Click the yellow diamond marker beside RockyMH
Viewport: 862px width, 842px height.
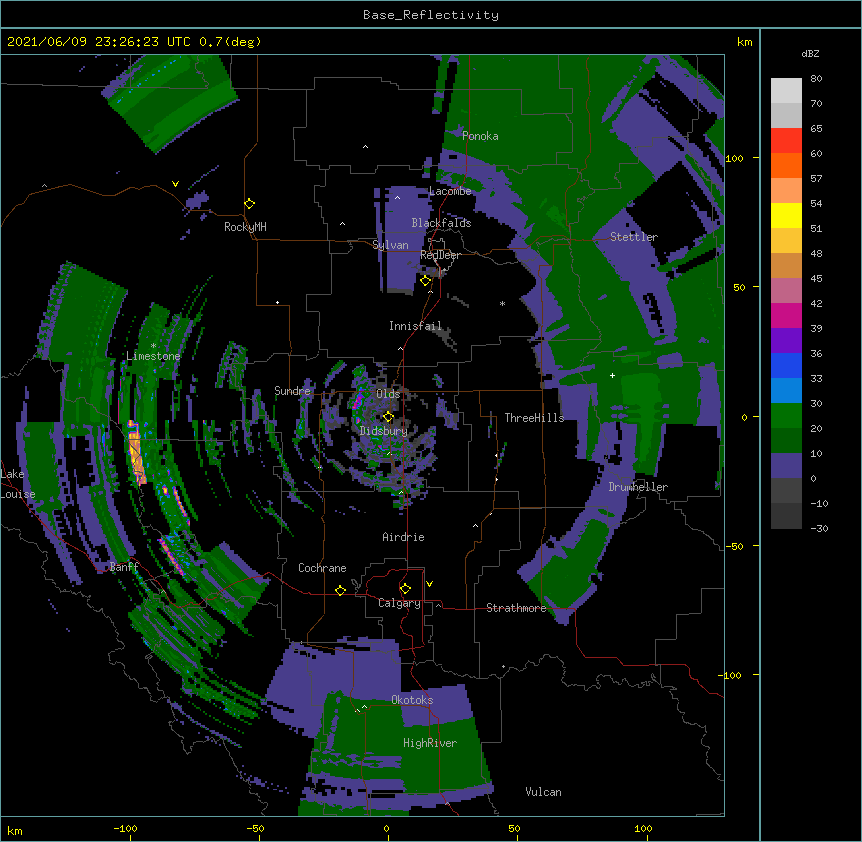[250, 204]
